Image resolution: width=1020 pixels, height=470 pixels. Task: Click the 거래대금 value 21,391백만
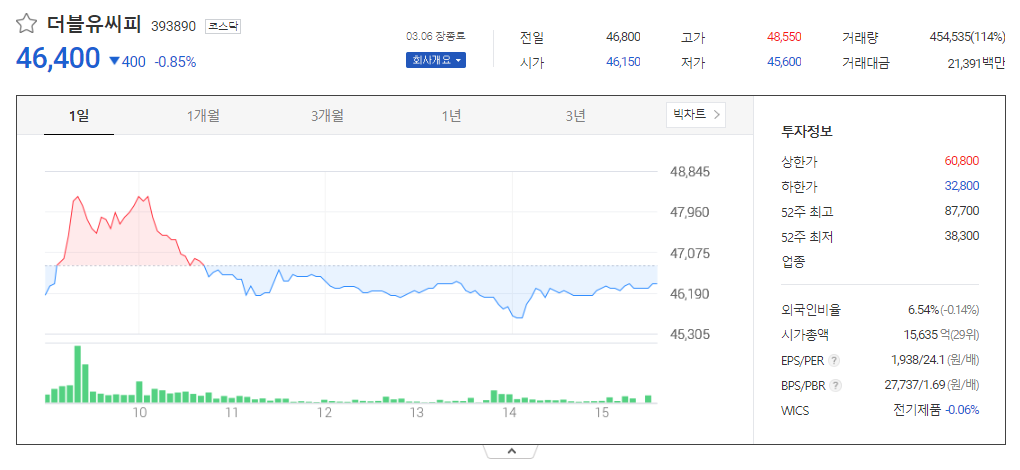[x=976, y=63]
